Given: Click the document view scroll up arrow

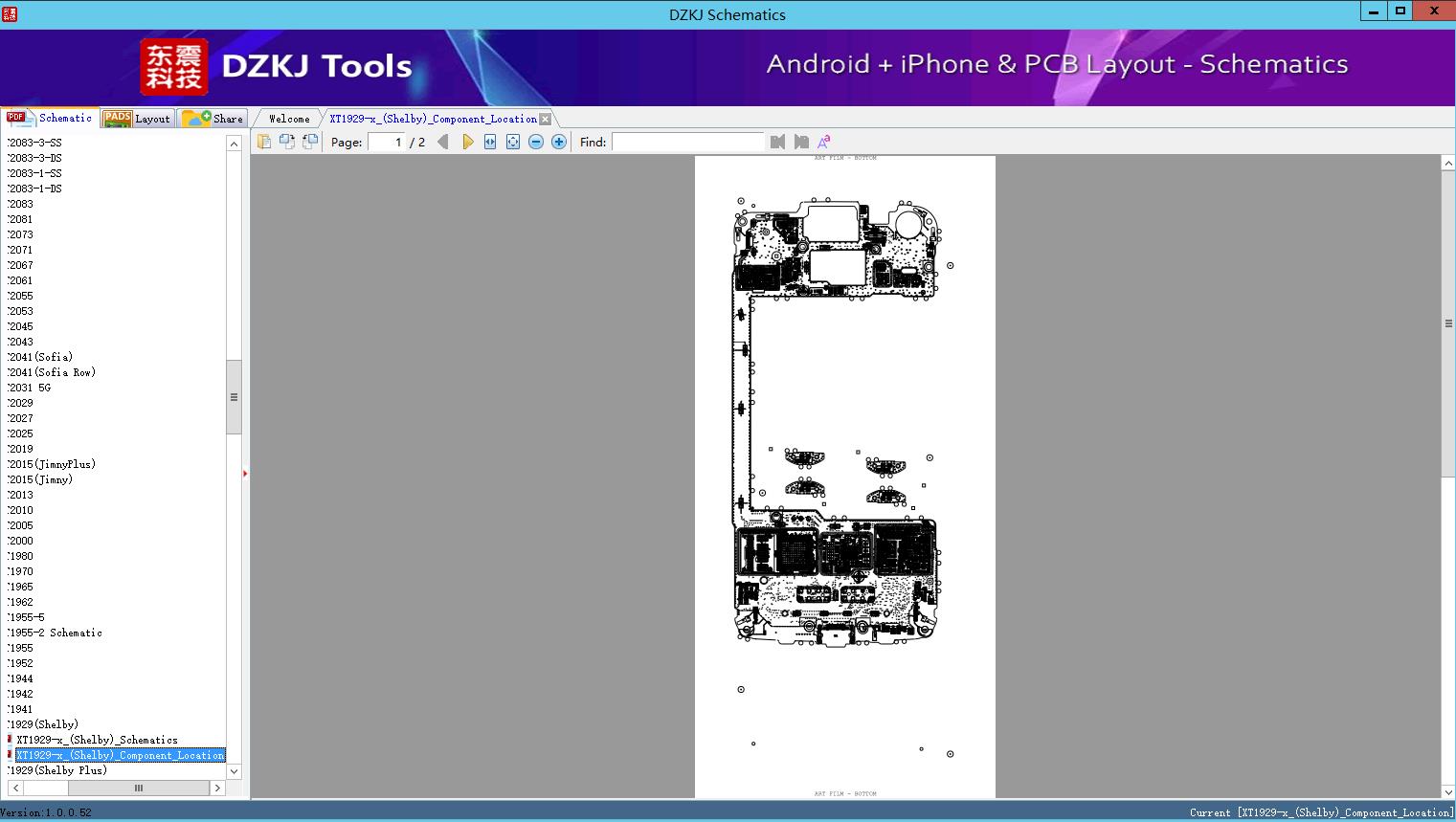Looking at the screenshot, I should 1448,164.
